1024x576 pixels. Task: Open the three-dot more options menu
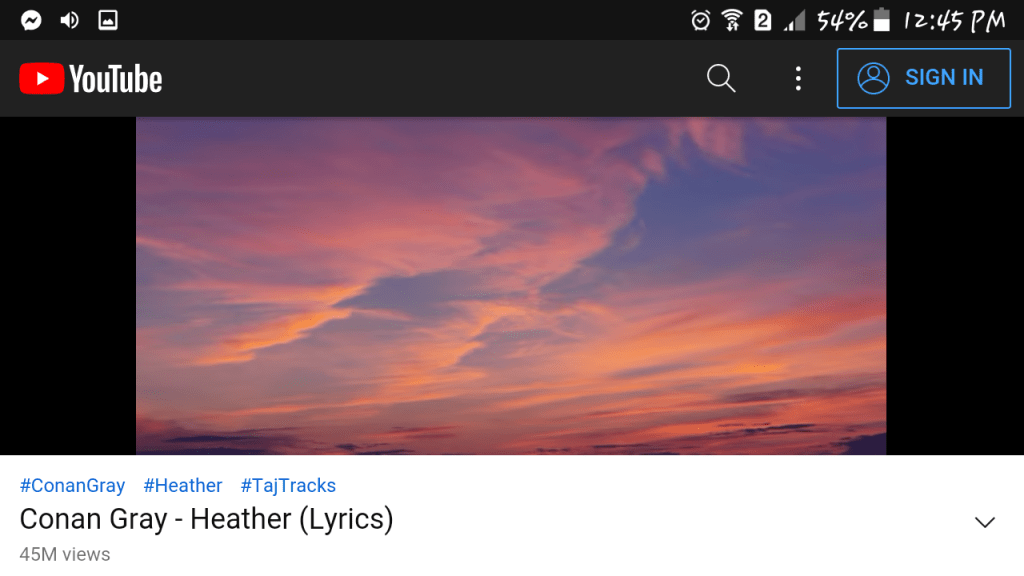798,78
